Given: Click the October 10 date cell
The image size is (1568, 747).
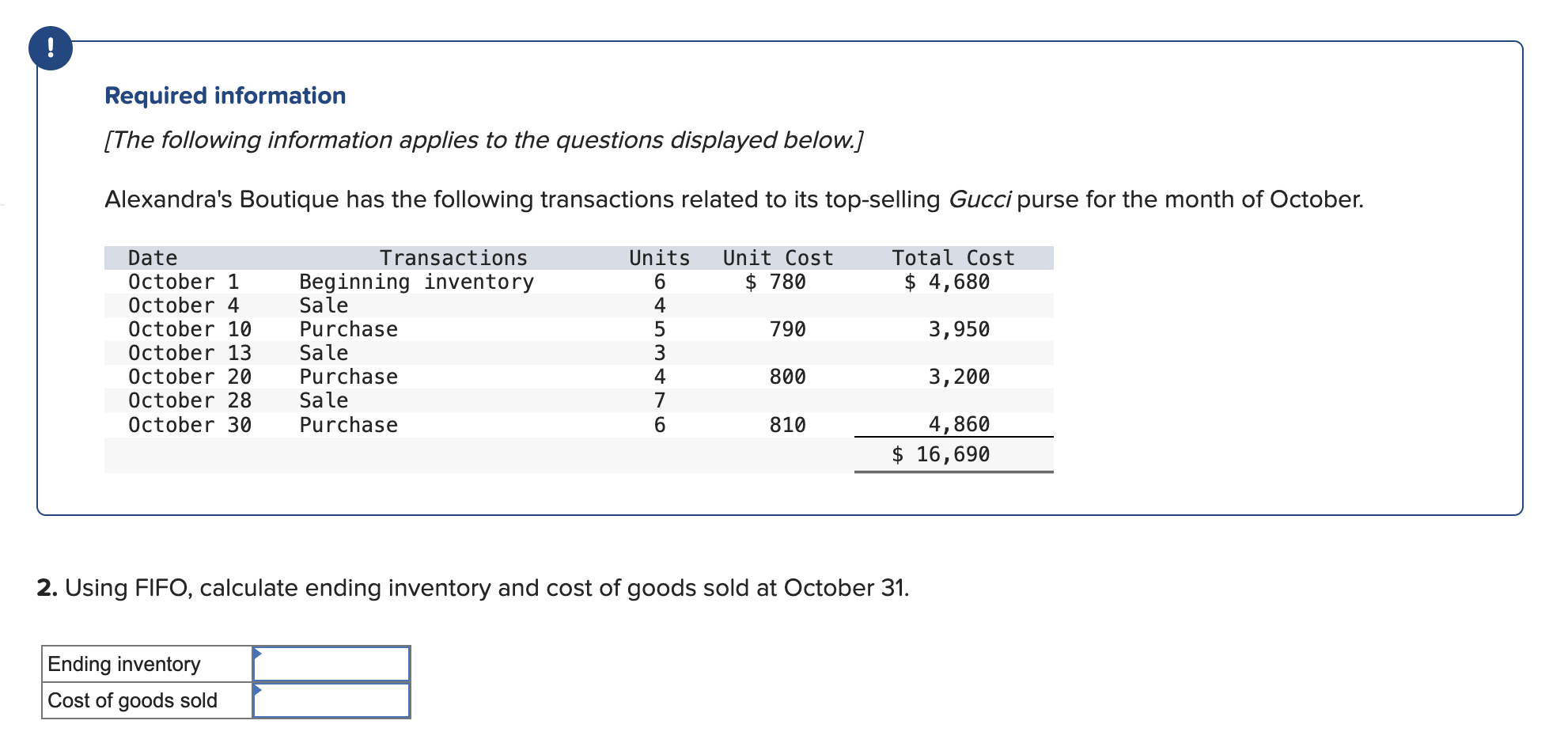Looking at the screenshot, I should point(190,329).
